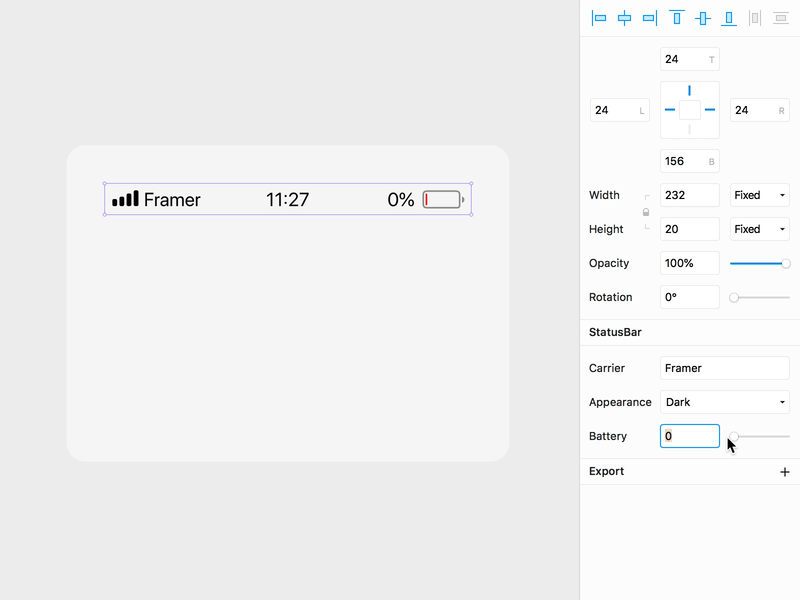800x600 pixels.
Task: Click the Carrier text field
Action: coord(724,368)
